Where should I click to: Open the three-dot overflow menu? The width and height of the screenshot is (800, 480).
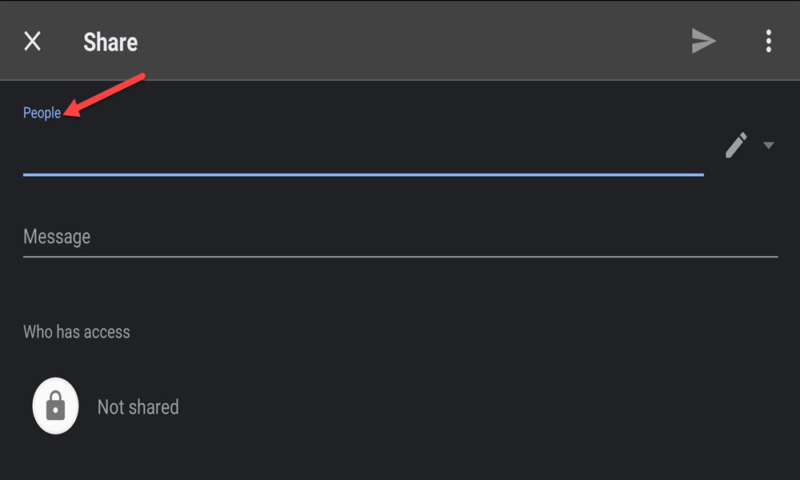coord(768,41)
